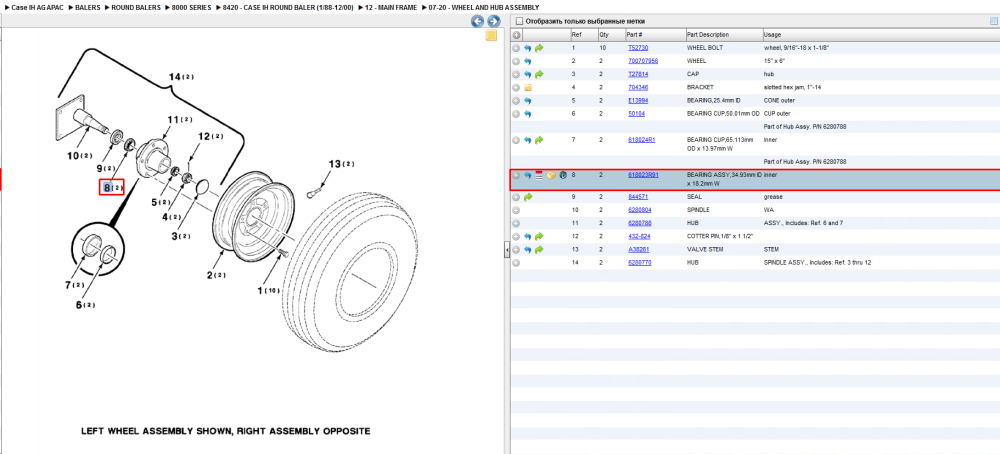Click 'SPINDLE' description cell

pyautogui.click(x=696, y=210)
